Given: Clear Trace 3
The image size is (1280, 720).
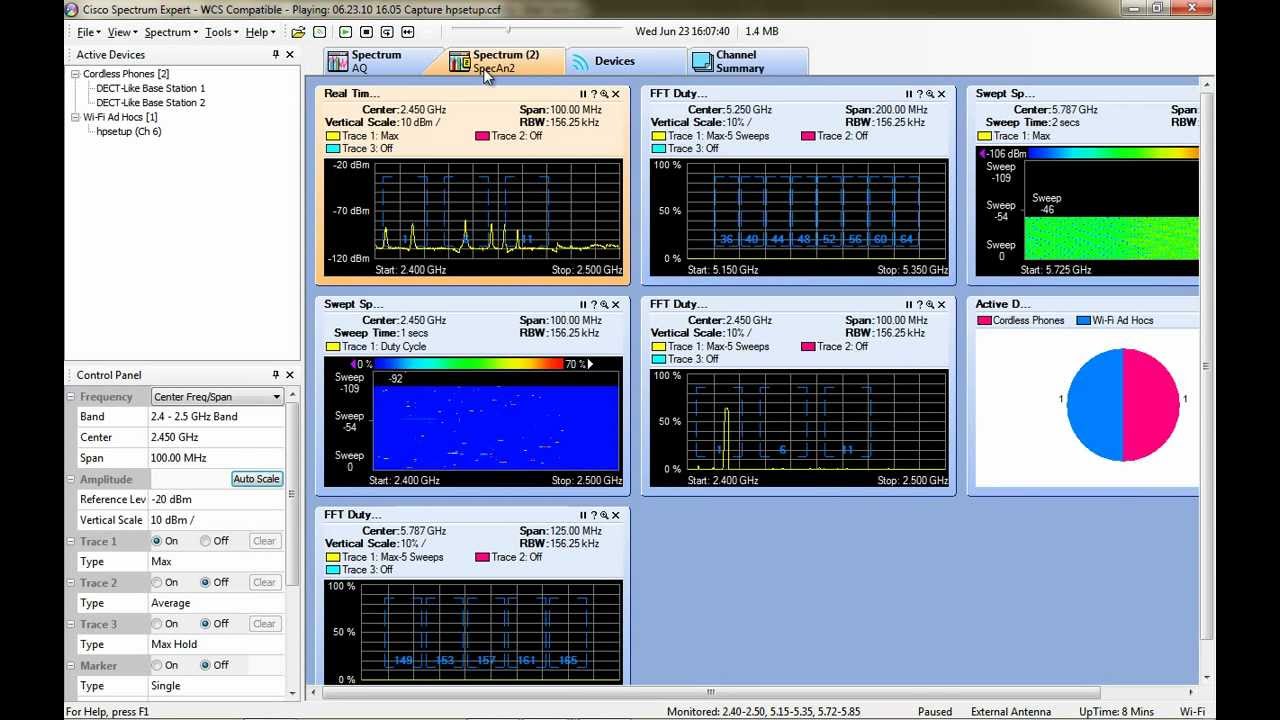Looking at the screenshot, I should 264,624.
